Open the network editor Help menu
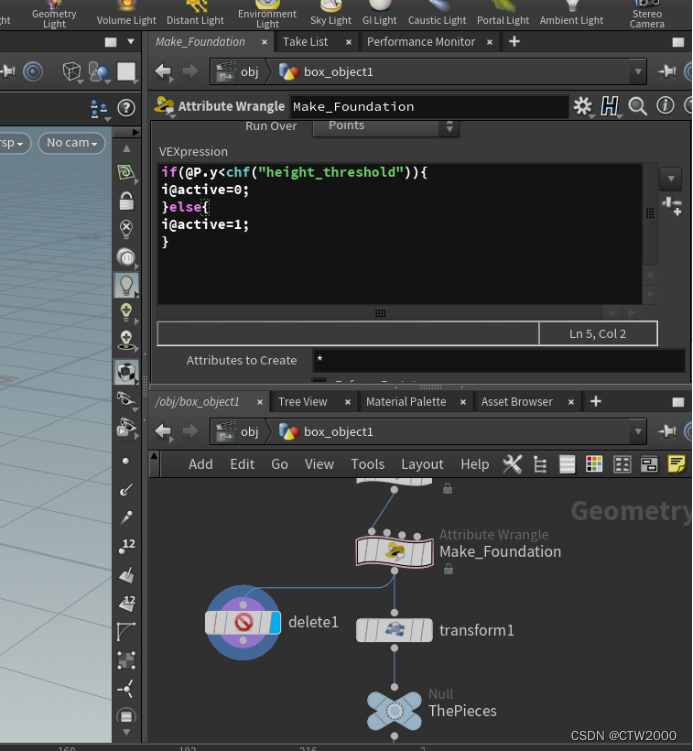693x751 pixels. click(x=475, y=464)
